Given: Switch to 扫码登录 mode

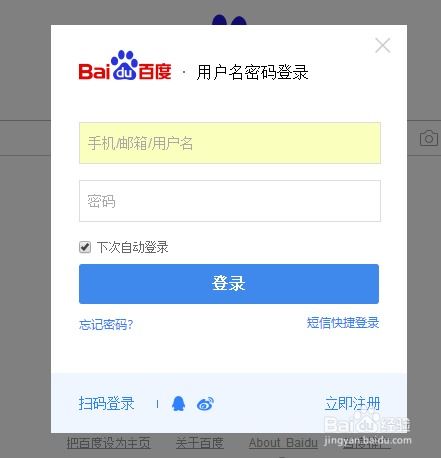Looking at the screenshot, I should tap(106, 403).
